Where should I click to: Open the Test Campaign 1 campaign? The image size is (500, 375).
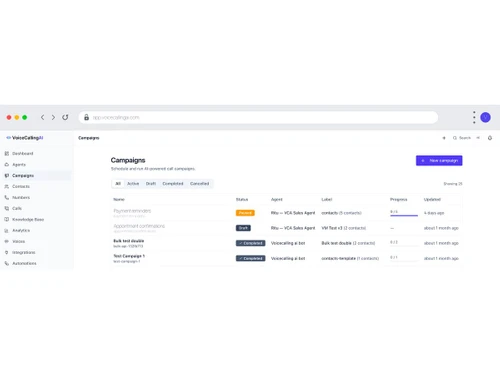coord(129,256)
